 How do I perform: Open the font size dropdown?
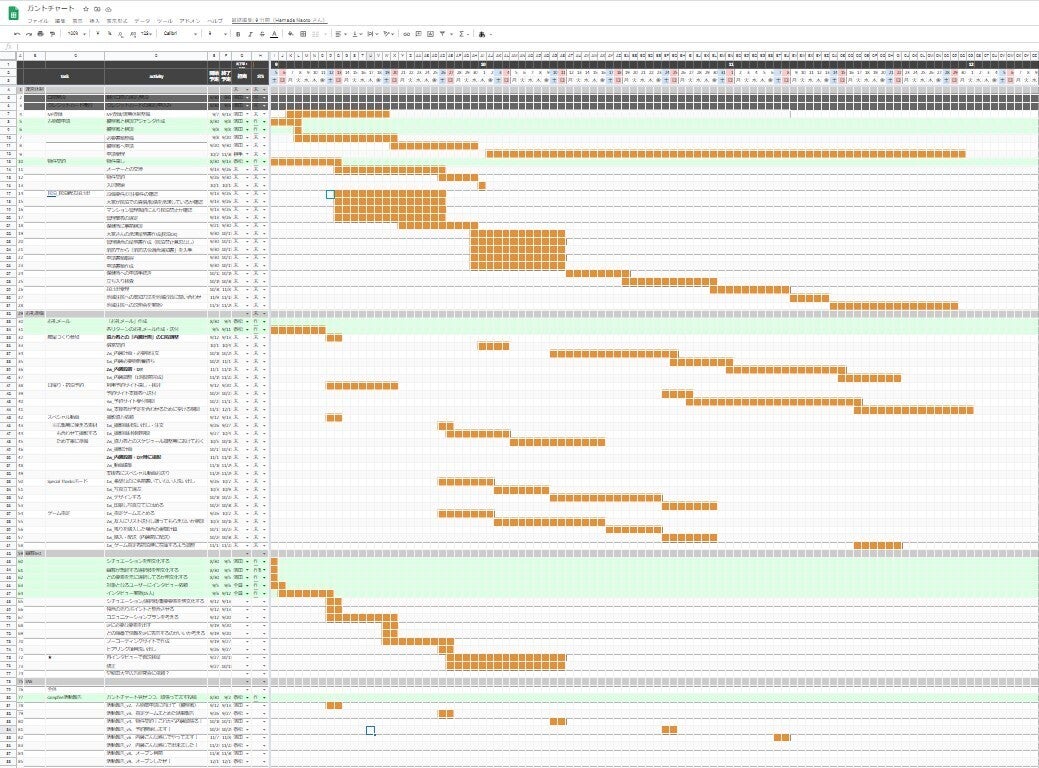point(214,33)
